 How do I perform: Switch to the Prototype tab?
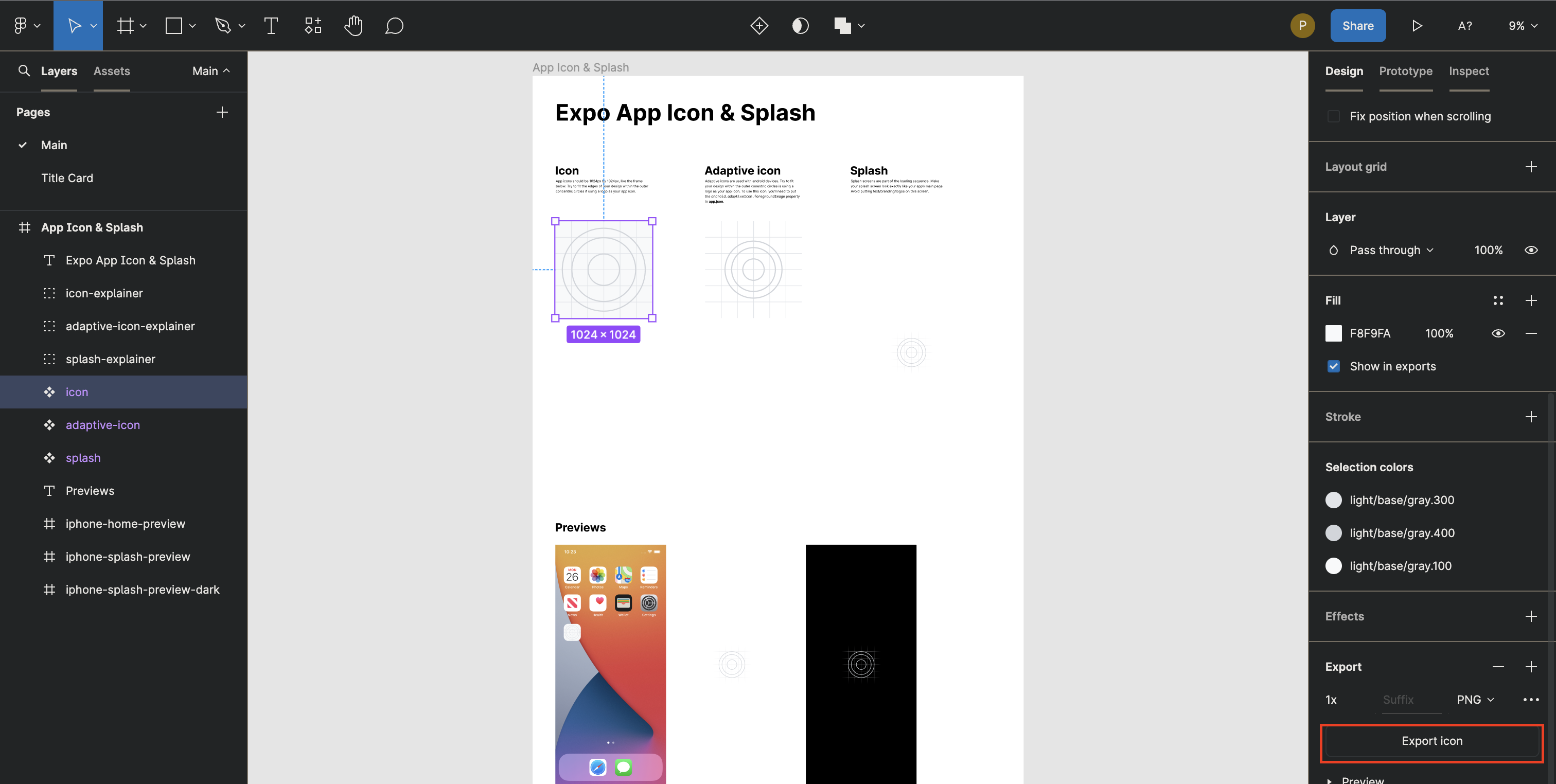1405,70
